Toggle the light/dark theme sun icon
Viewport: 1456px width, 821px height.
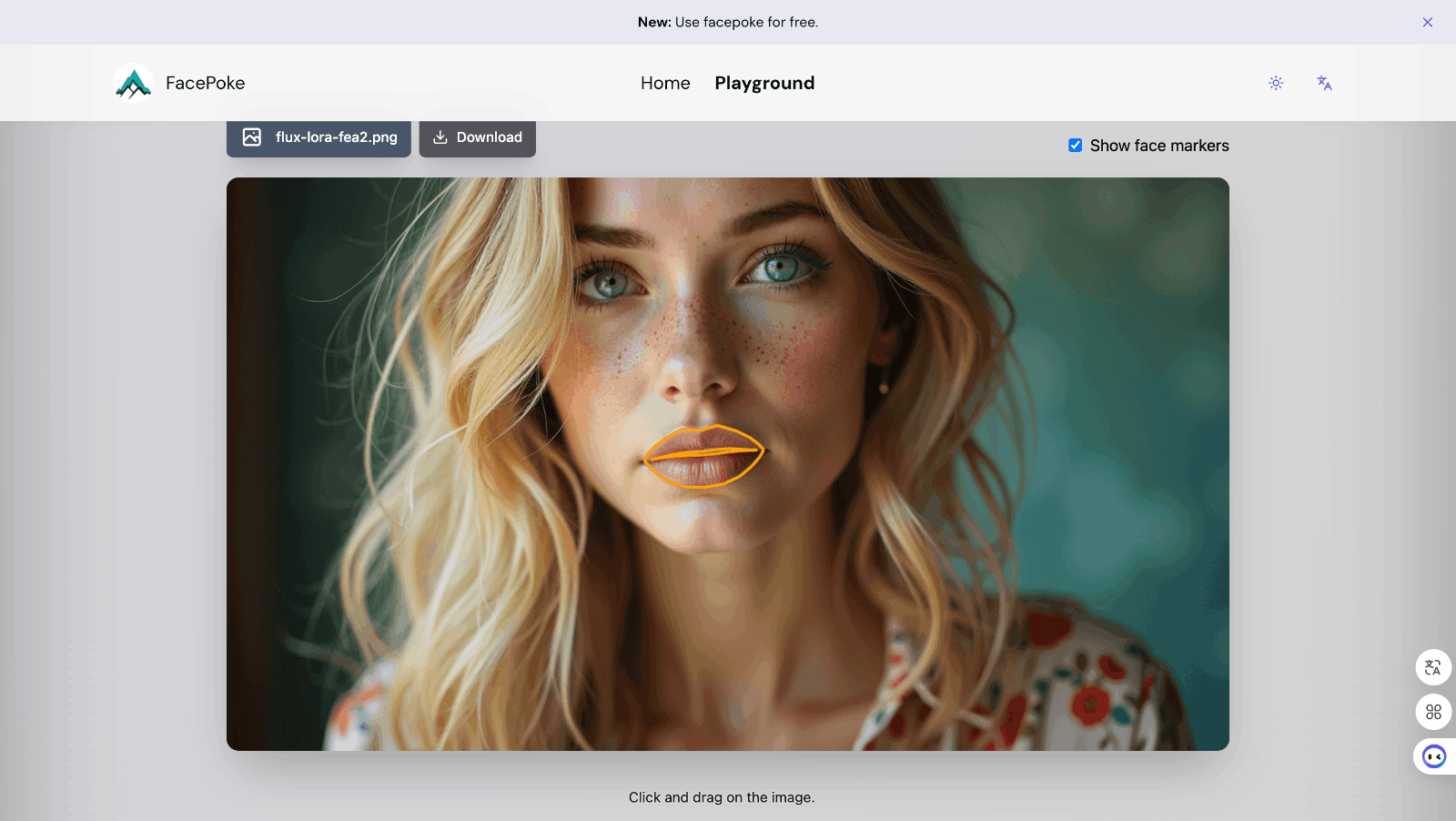coord(1276,83)
